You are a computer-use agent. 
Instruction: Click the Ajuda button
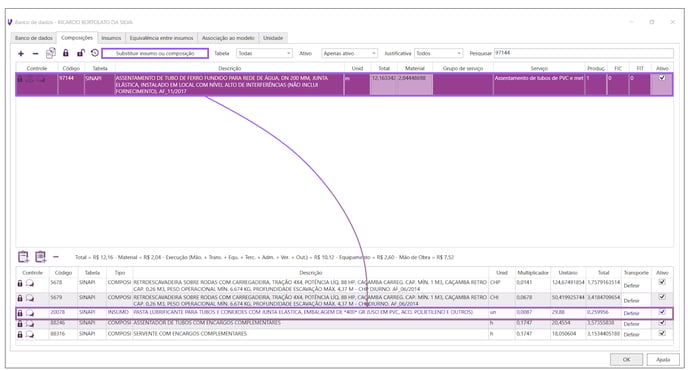click(663, 359)
